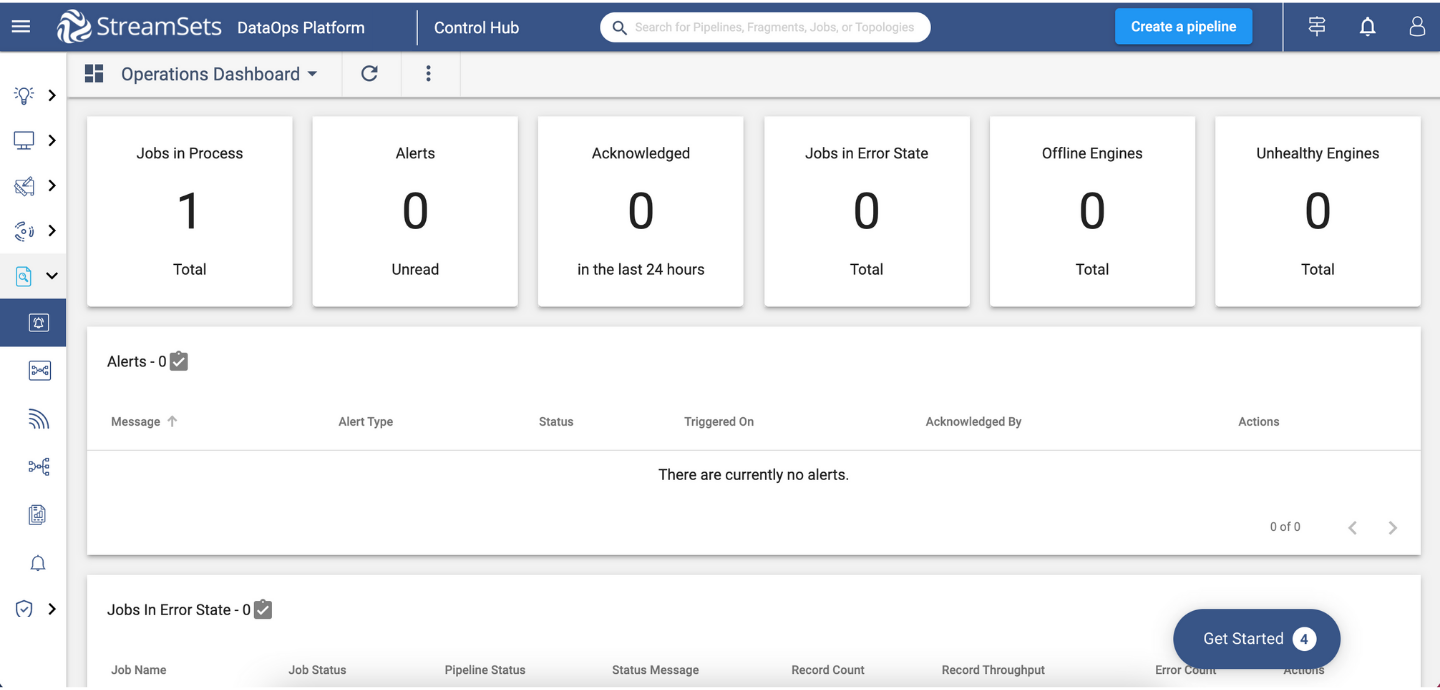
Task: Click the Get Started button
Action: click(1256, 639)
